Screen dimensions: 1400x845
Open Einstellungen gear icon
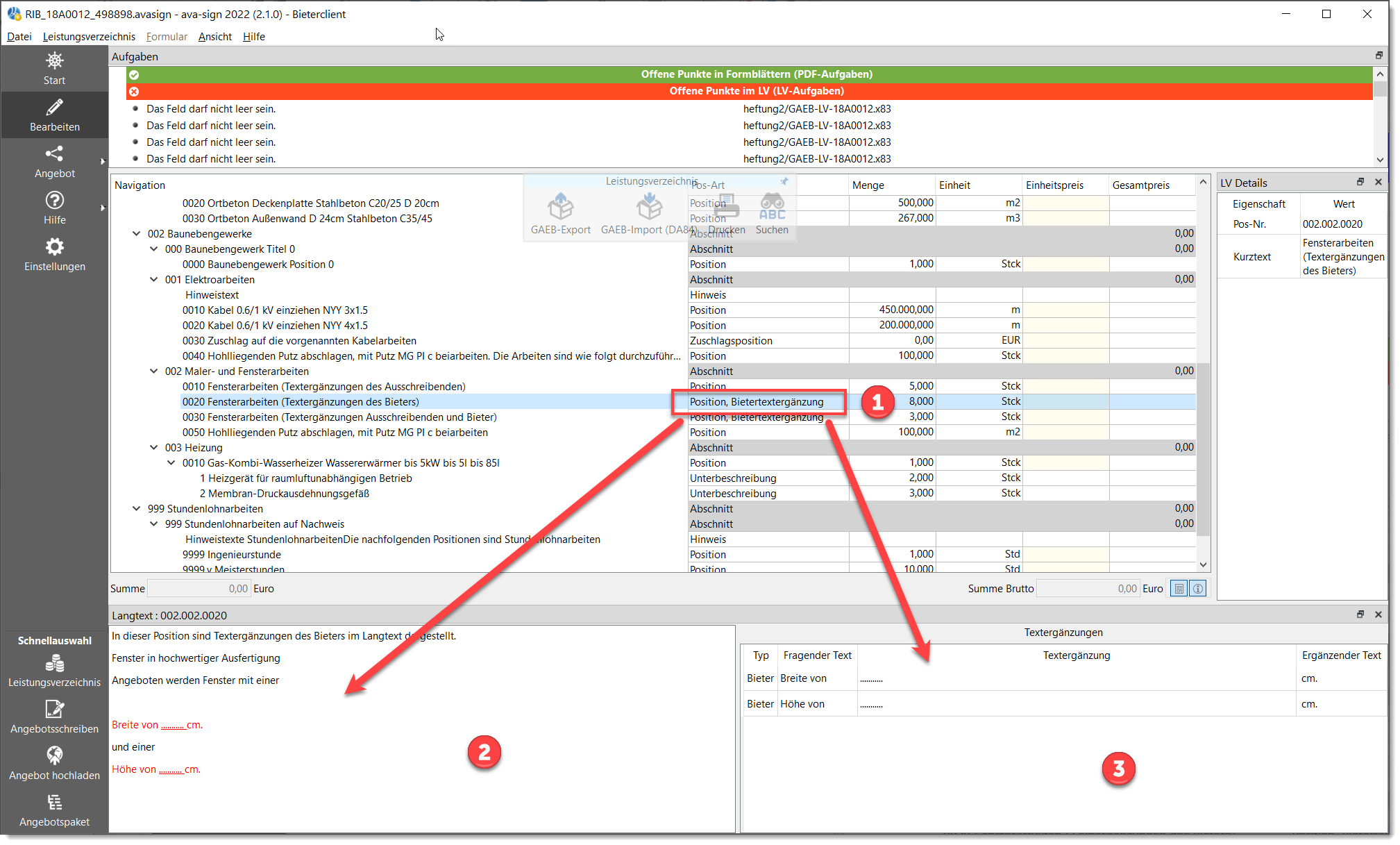coord(54,246)
